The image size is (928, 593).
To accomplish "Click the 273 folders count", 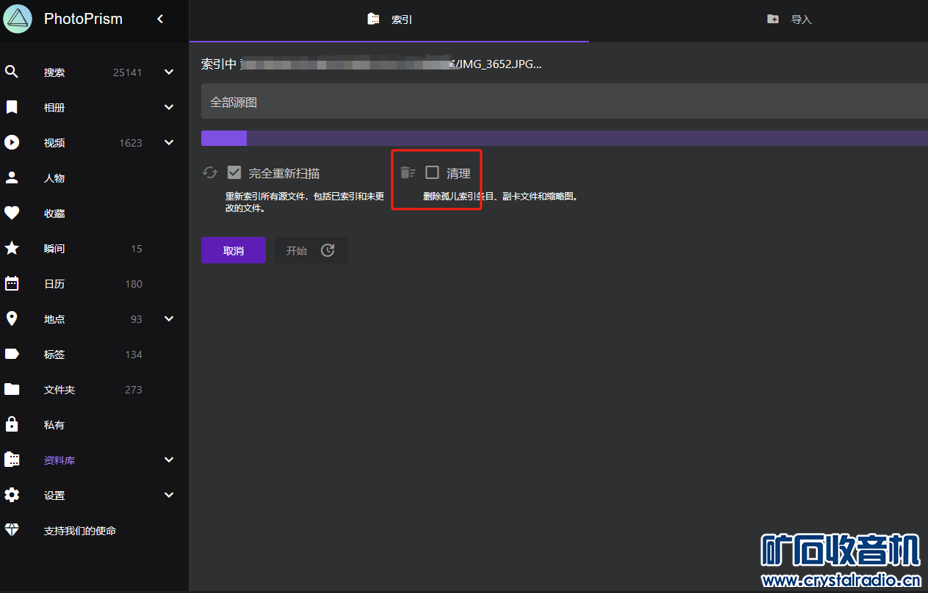I will tap(133, 389).
